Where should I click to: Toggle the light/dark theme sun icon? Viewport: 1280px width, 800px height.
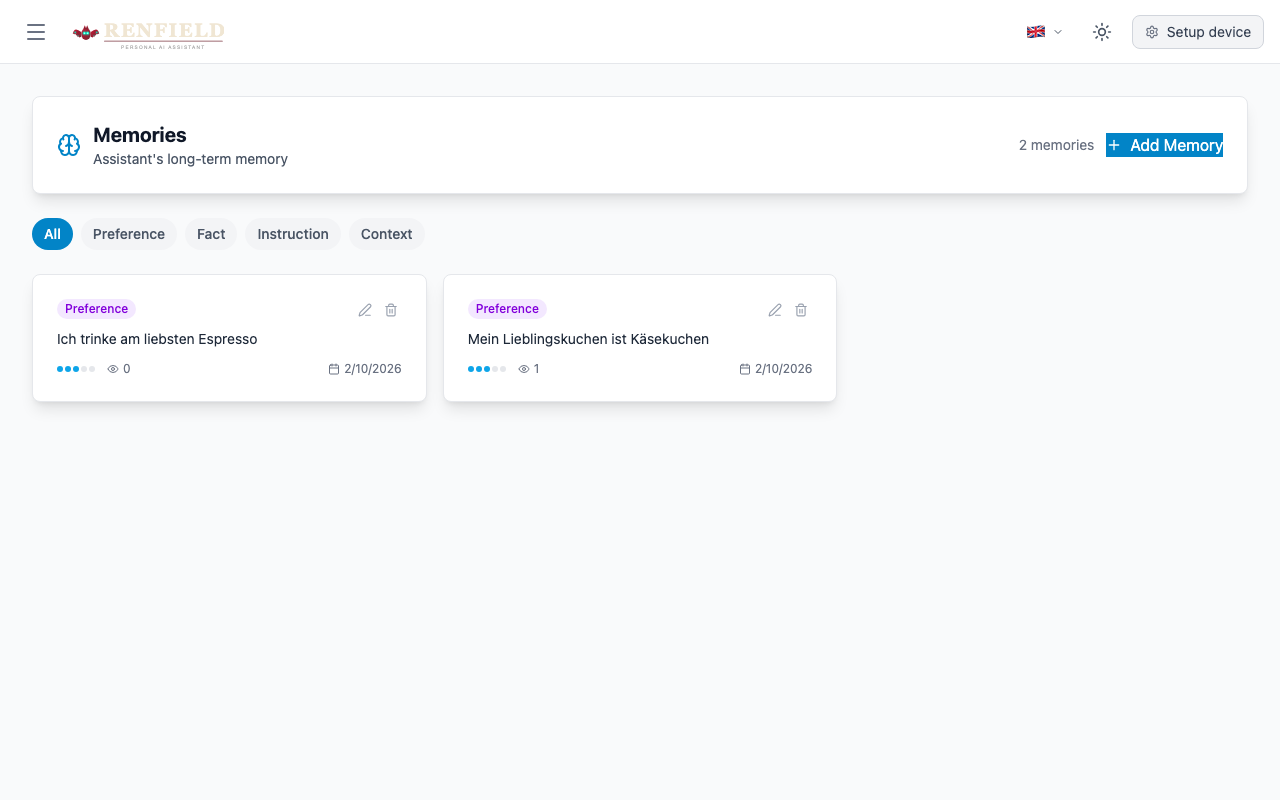click(x=1101, y=32)
